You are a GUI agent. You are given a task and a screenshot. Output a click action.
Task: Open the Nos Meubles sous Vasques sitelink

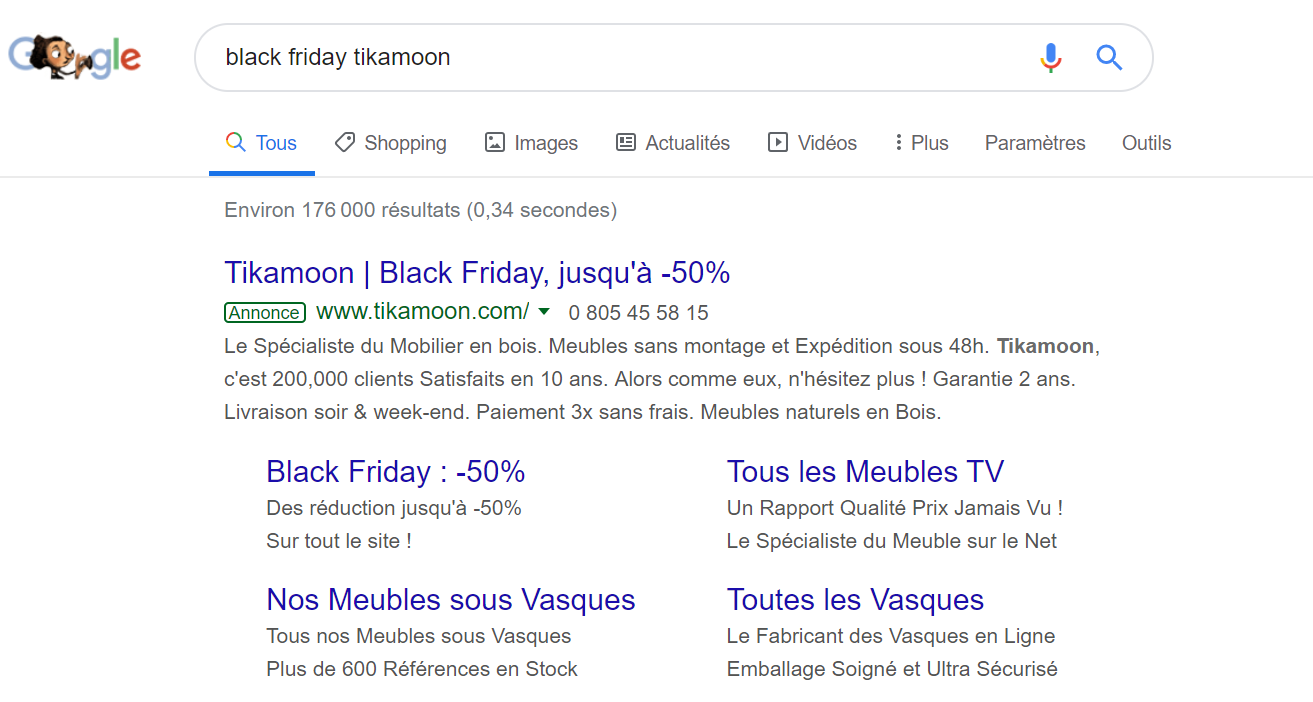tap(451, 599)
